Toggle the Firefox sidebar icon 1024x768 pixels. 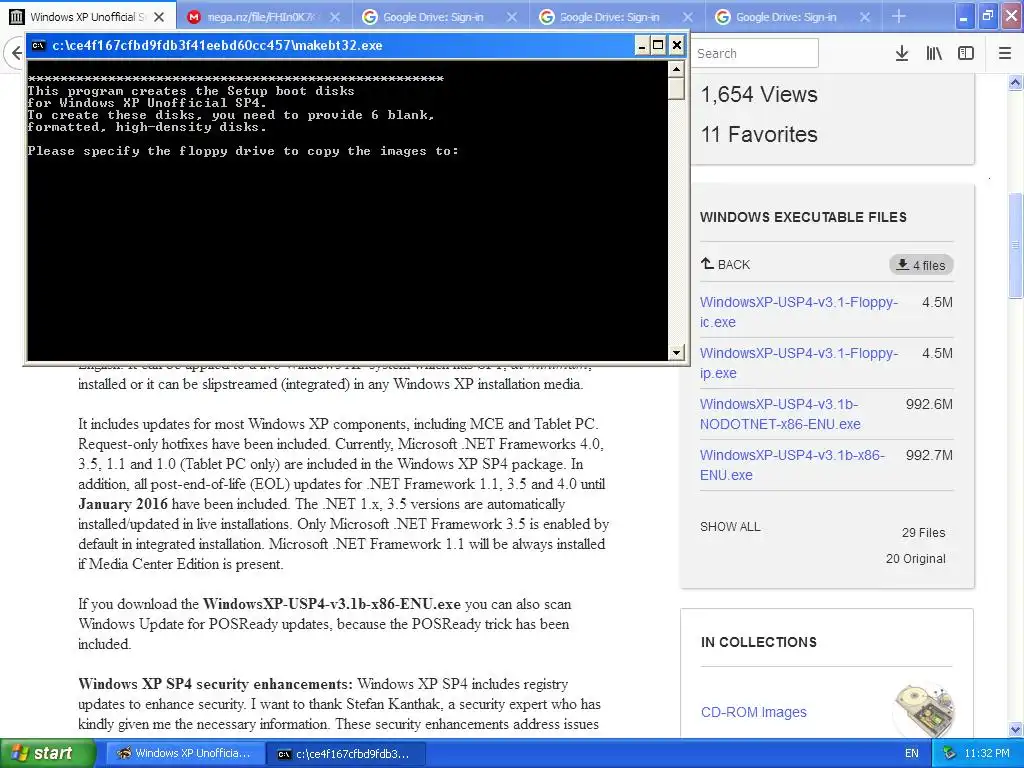click(x=966, y=54)
